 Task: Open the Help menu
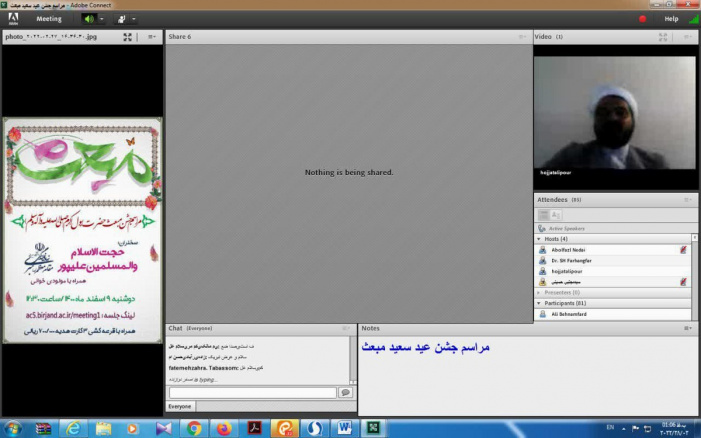(x=671, y=18)
